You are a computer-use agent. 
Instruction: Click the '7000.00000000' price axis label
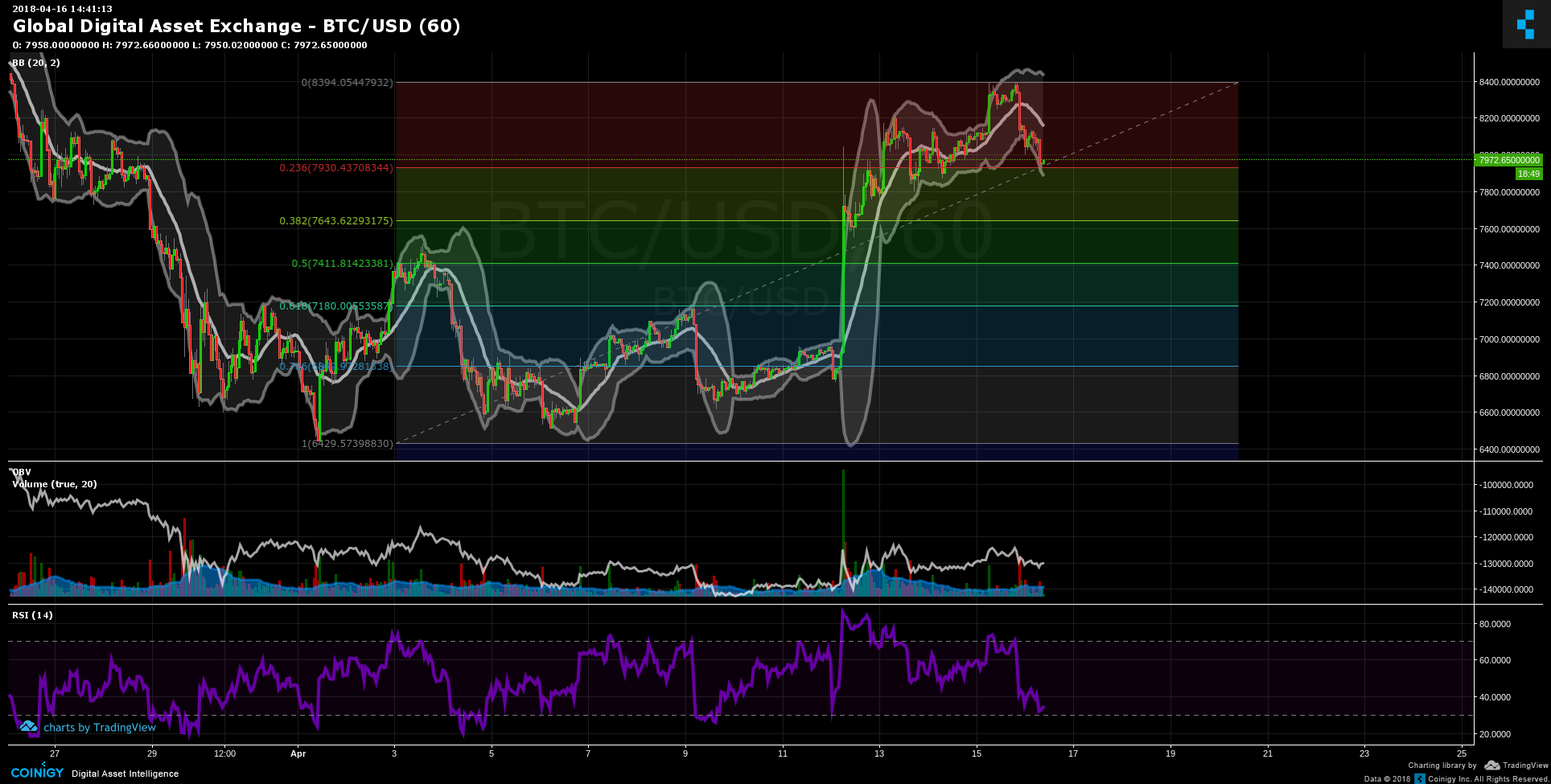[1509, 340]
